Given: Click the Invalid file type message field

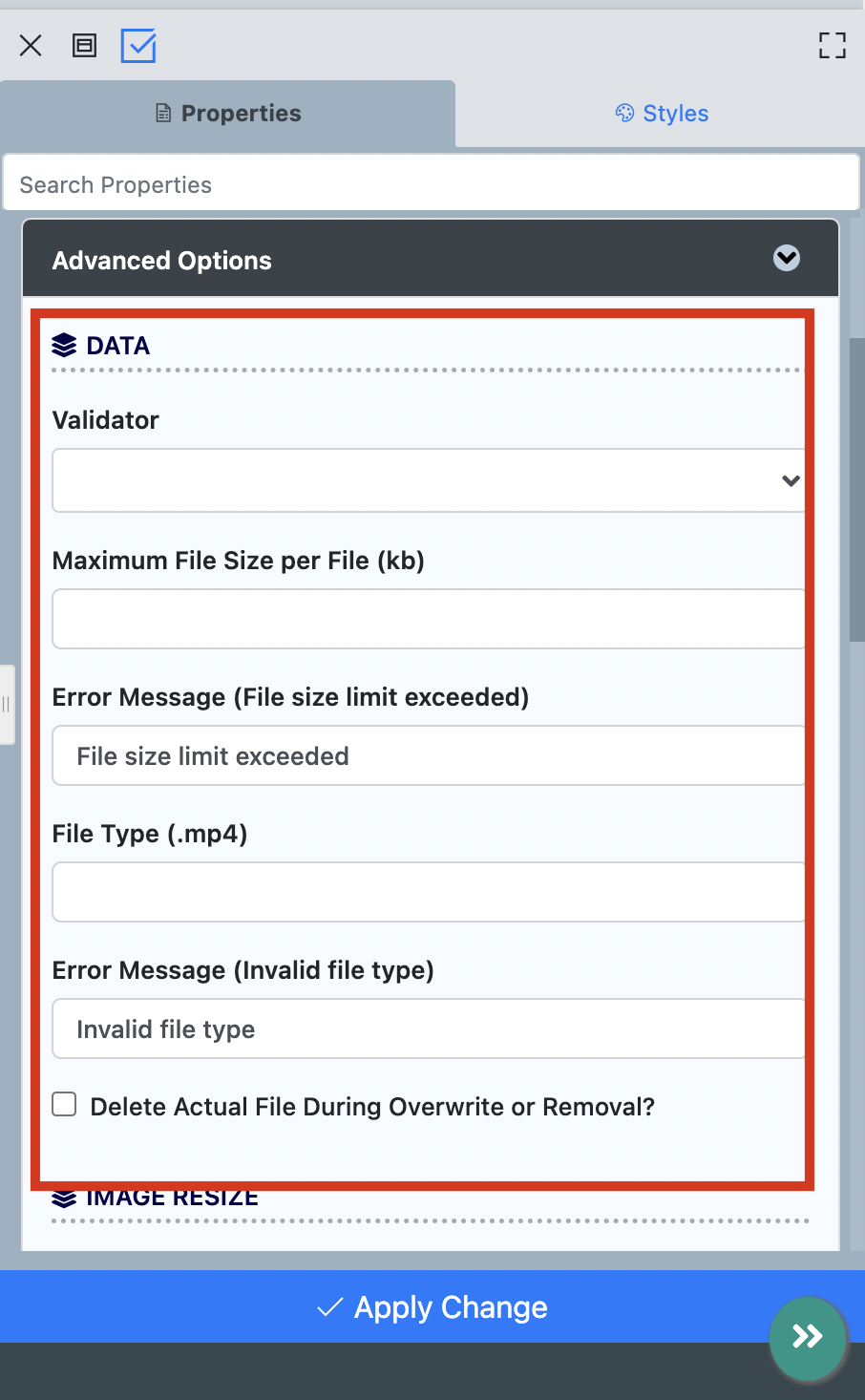Looking at the screenshot, I should (428, 1029).
